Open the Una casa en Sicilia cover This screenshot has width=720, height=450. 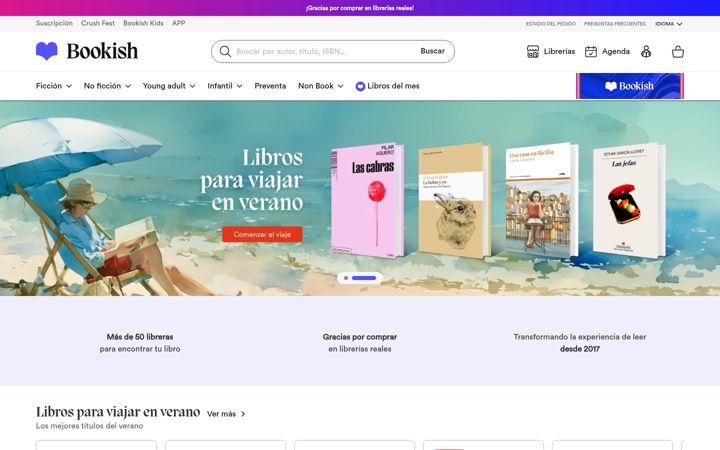[542, 201]
